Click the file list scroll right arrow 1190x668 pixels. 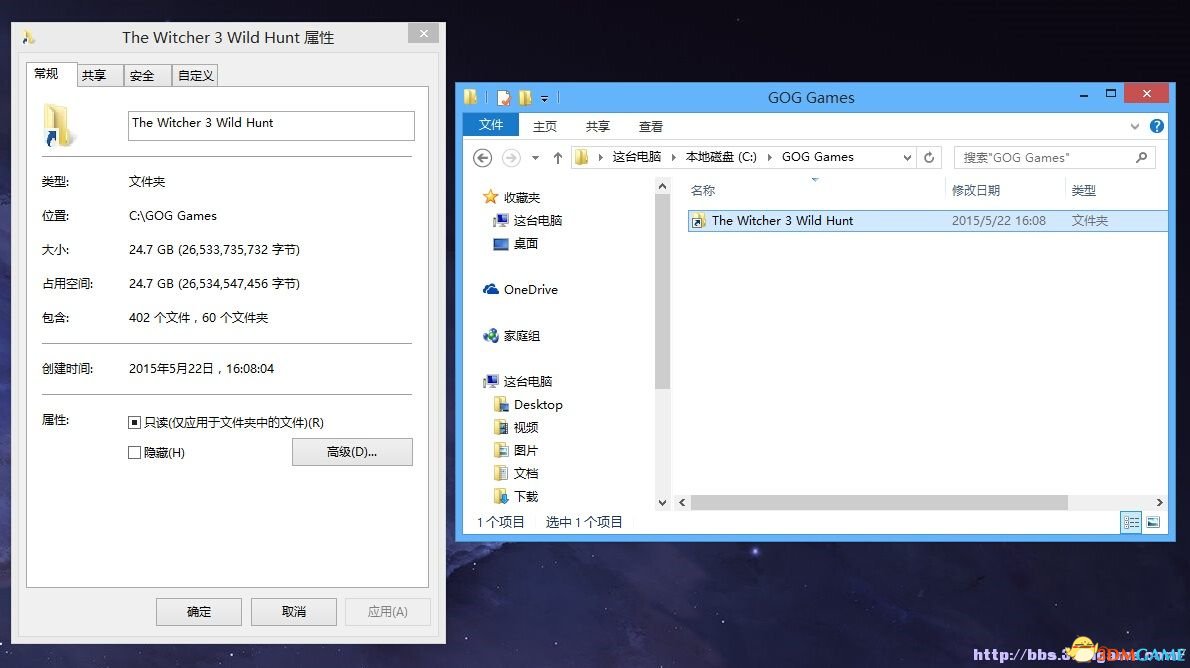(x=1159, y=503)
